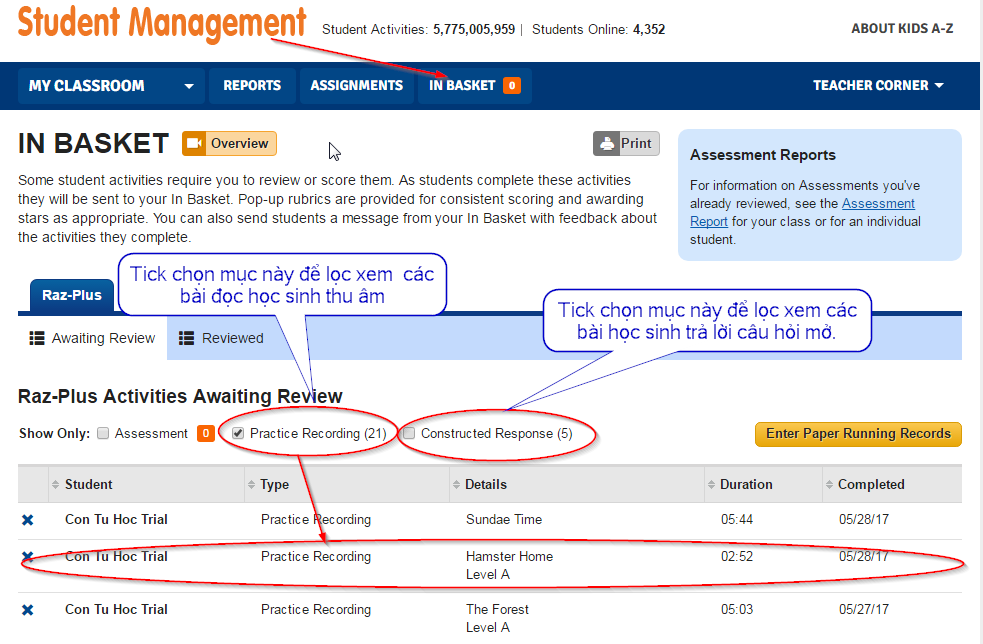The image size is (983, 644).
Task: Click the X icon beside the Hamster Home row
Action: tap(28, 556)
